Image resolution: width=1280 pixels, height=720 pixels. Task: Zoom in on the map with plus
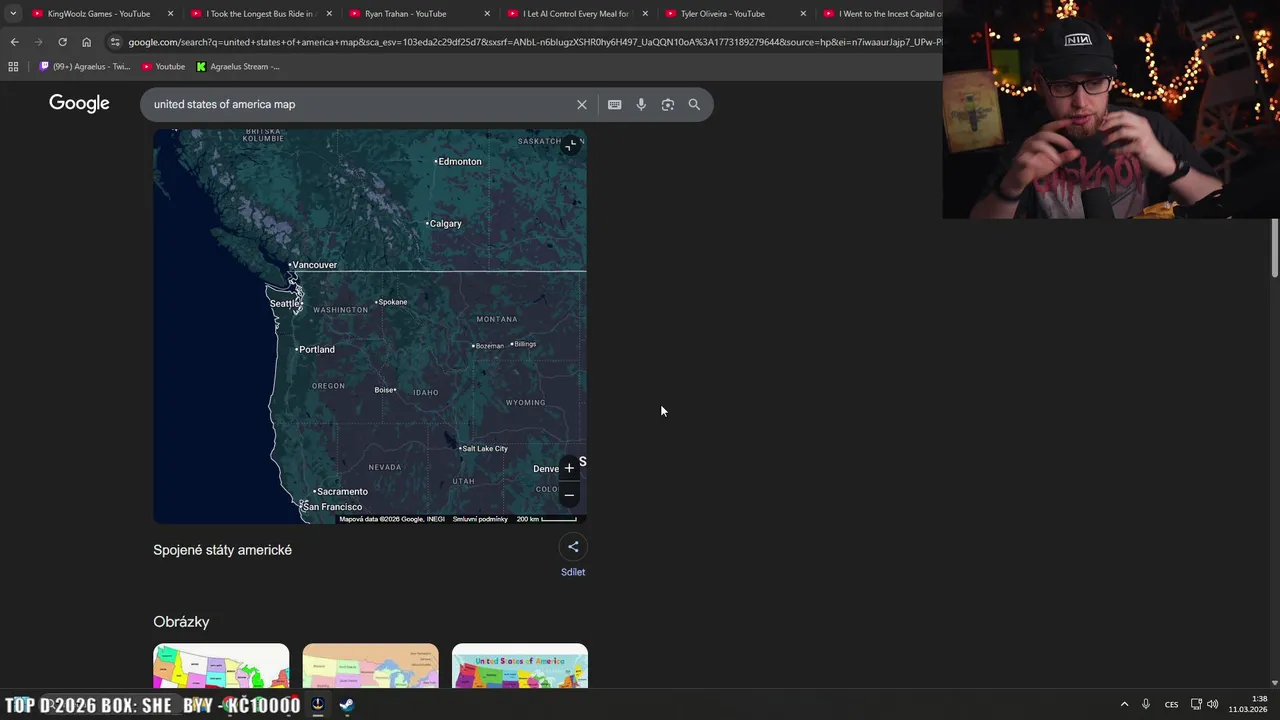(x=569, y=468)
